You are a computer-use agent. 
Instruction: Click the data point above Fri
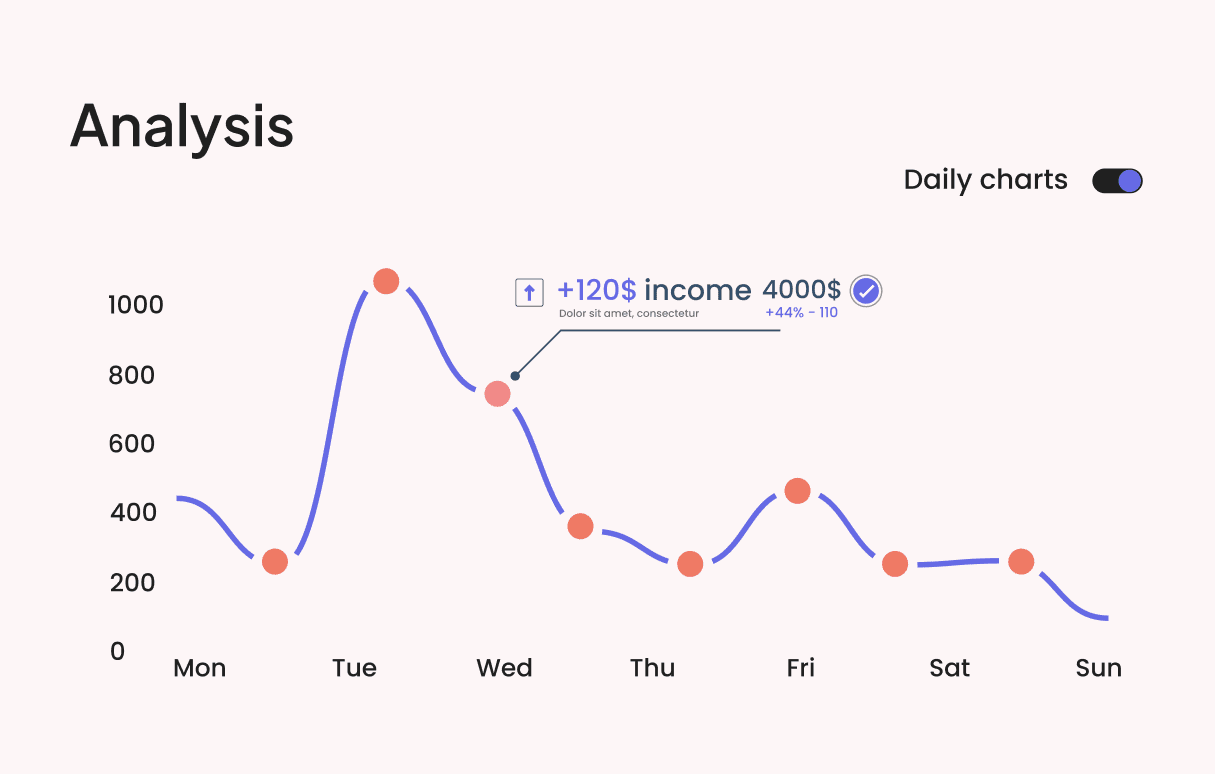coord(797,491)
